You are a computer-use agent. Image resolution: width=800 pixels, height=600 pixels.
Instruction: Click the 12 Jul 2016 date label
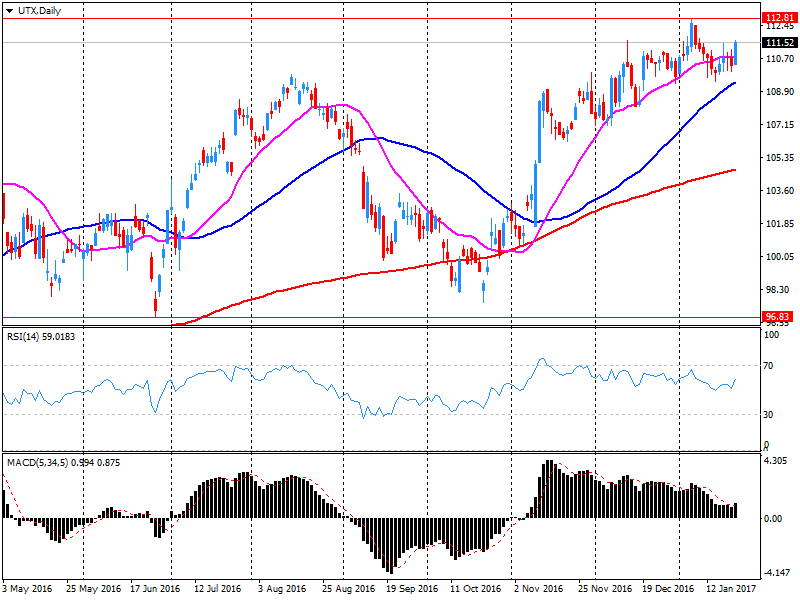point(217,589)
